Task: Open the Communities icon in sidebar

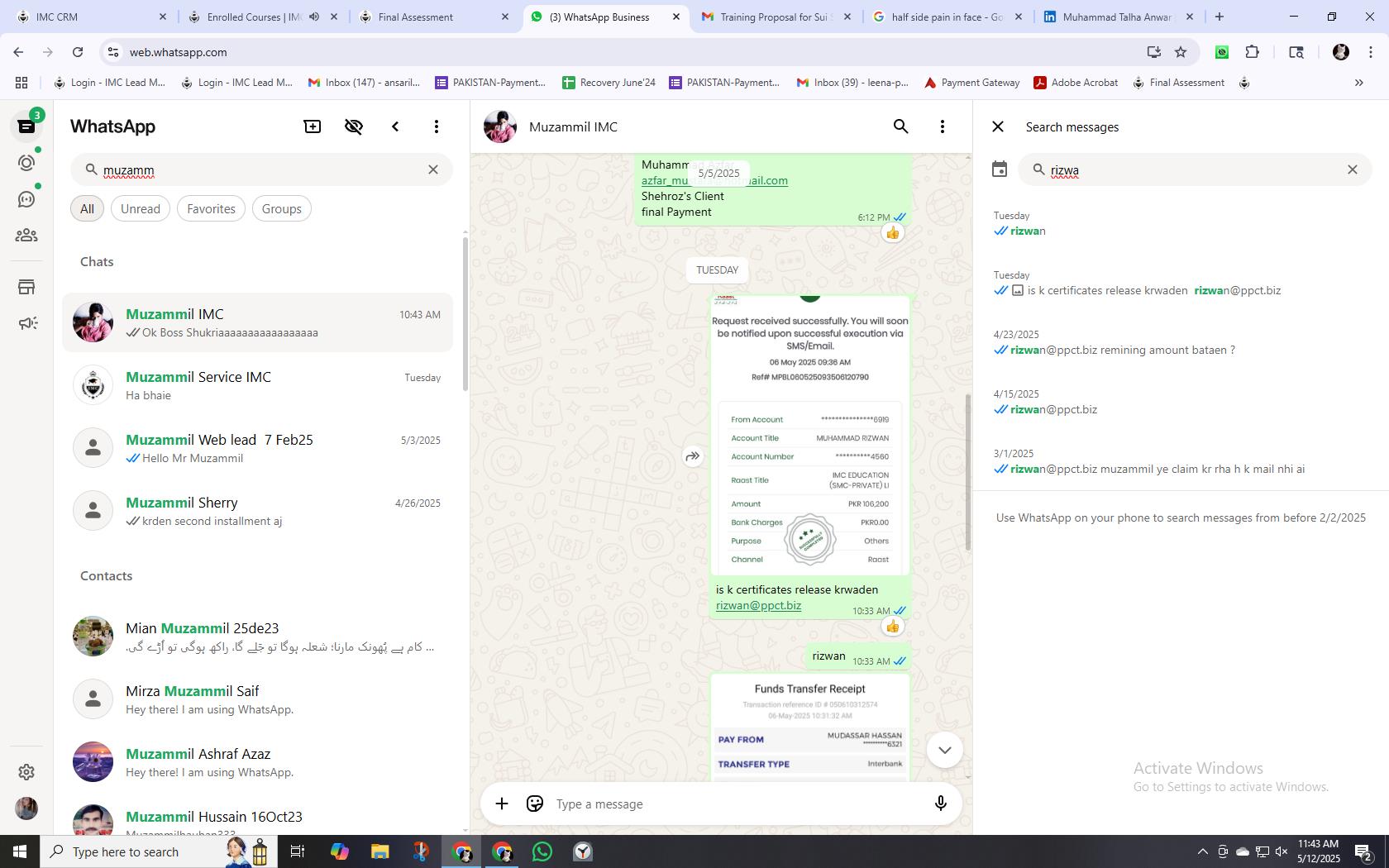Action: tap(26, 236)
